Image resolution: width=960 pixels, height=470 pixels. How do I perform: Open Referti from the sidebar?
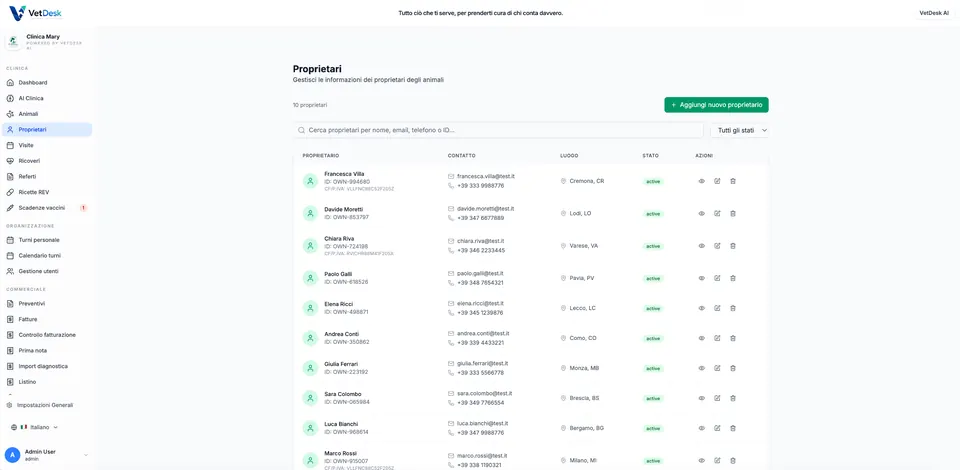(47, 176)
